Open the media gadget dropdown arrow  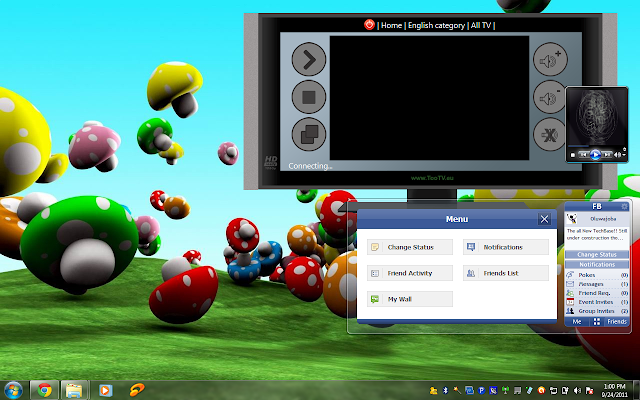[624, 156]
